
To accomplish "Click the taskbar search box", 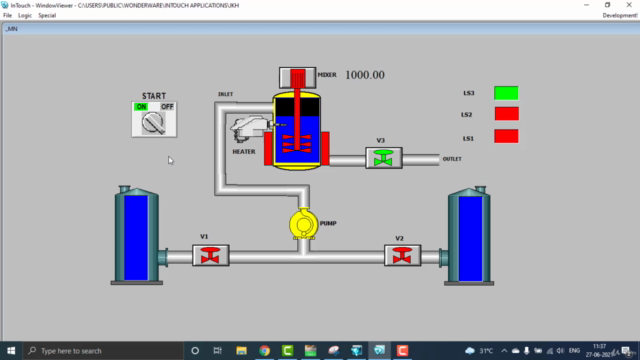I will (x=103, y=351).
